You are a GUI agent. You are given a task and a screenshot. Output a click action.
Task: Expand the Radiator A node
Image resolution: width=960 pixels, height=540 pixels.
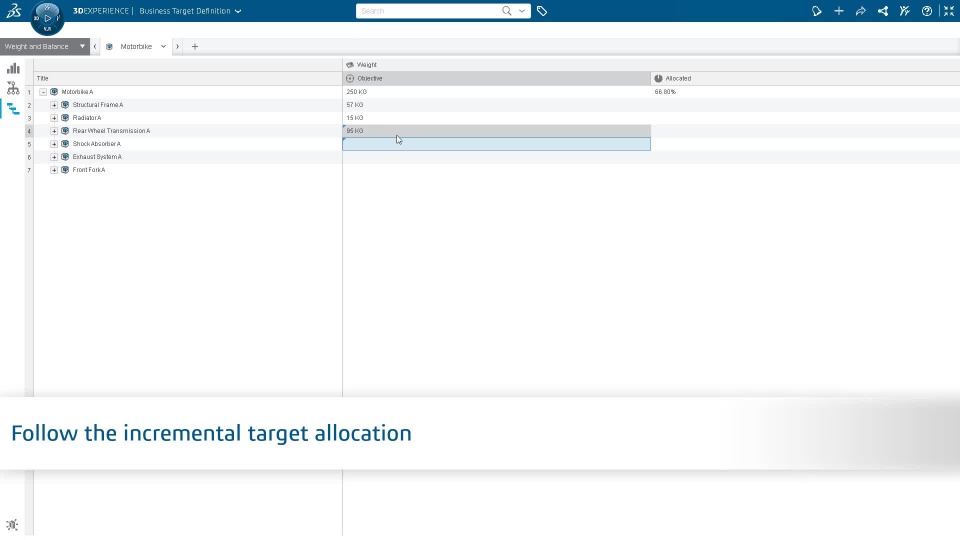[54, 118]
